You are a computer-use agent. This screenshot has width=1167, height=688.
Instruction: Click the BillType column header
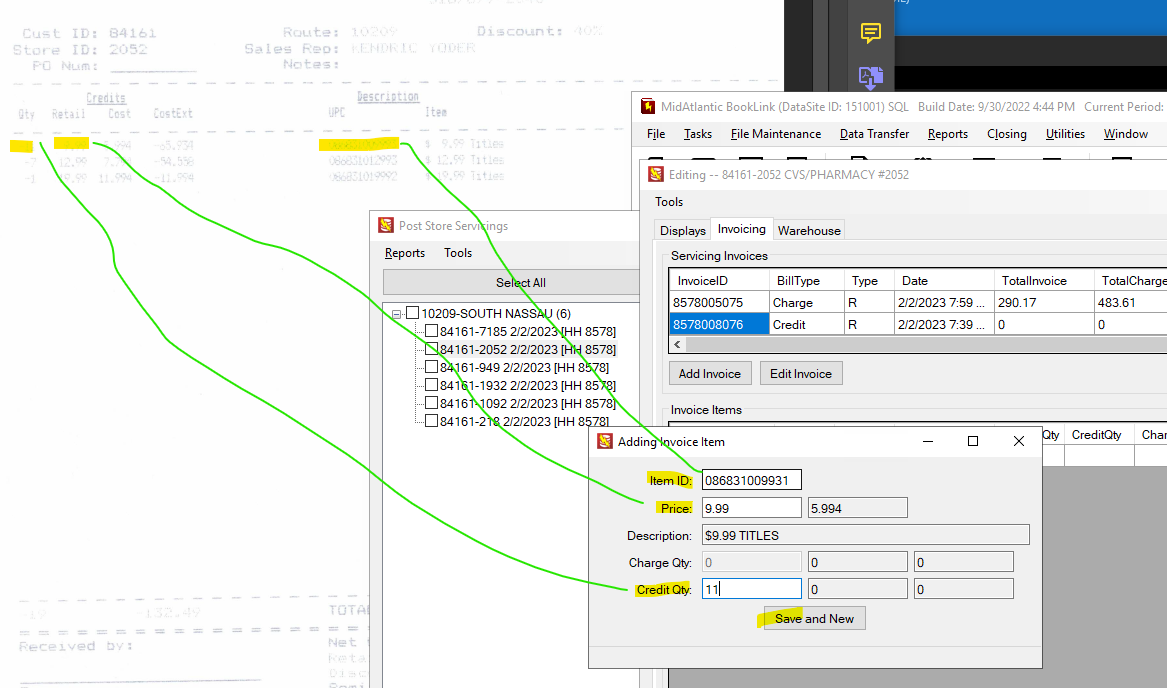806,281
